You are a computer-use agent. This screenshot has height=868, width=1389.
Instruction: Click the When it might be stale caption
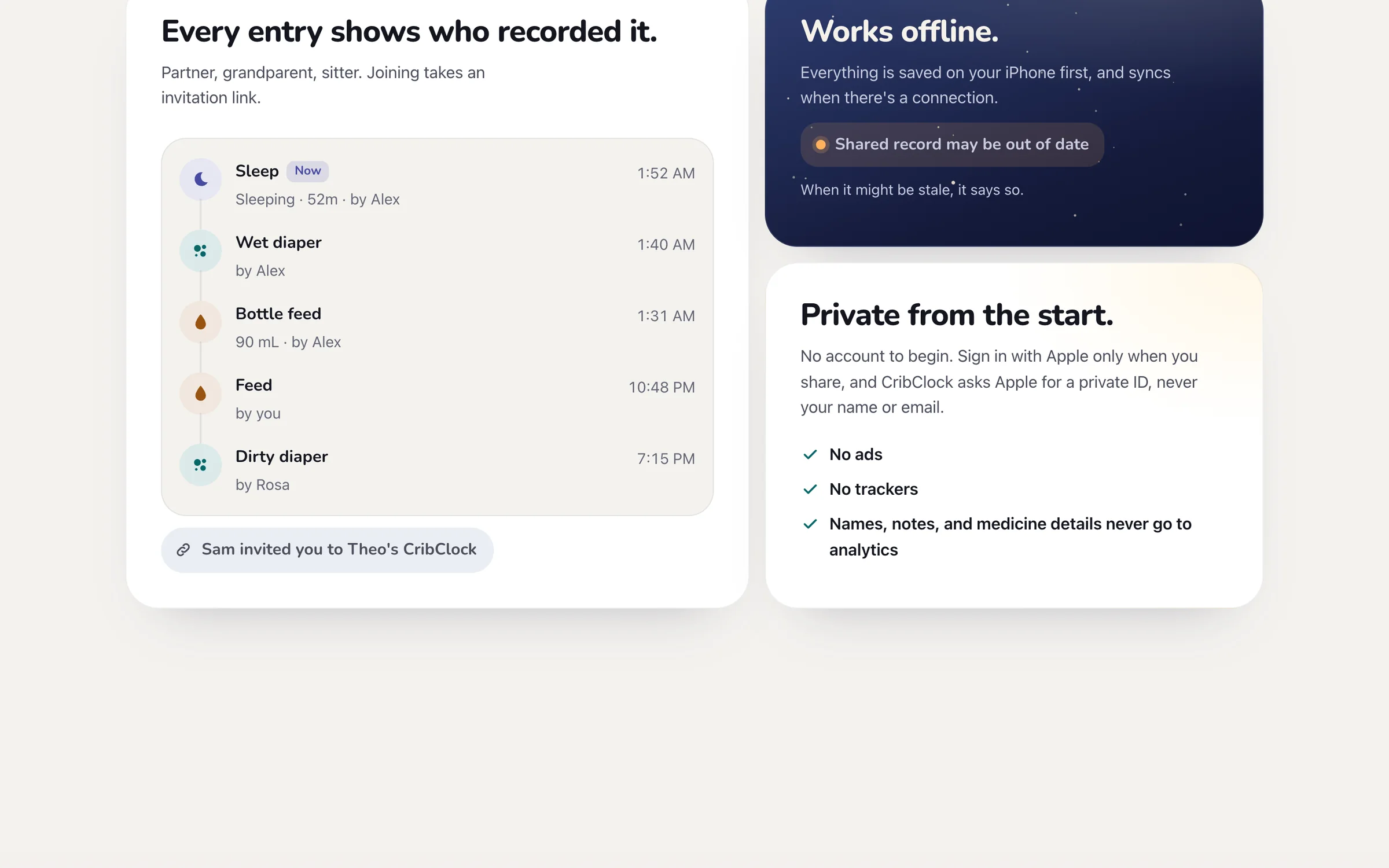pos(912,190)
